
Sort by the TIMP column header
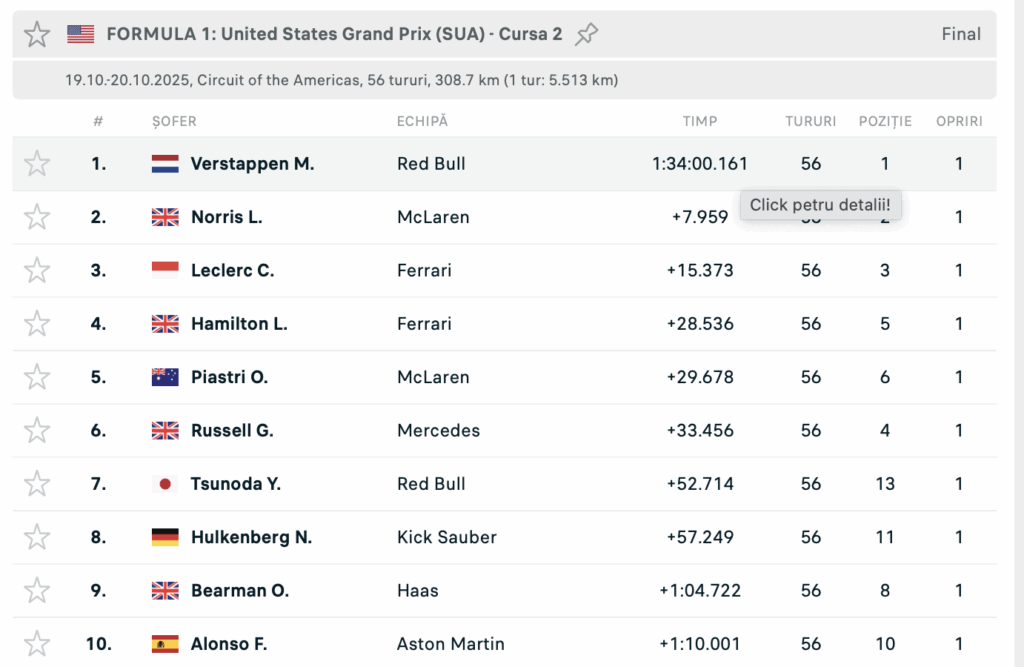[700, 121]
